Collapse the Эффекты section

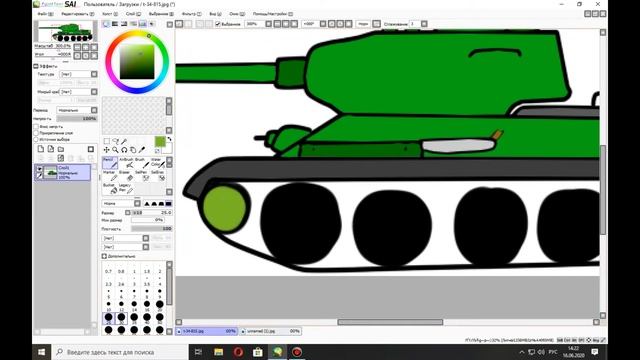[x=36, y=66]
